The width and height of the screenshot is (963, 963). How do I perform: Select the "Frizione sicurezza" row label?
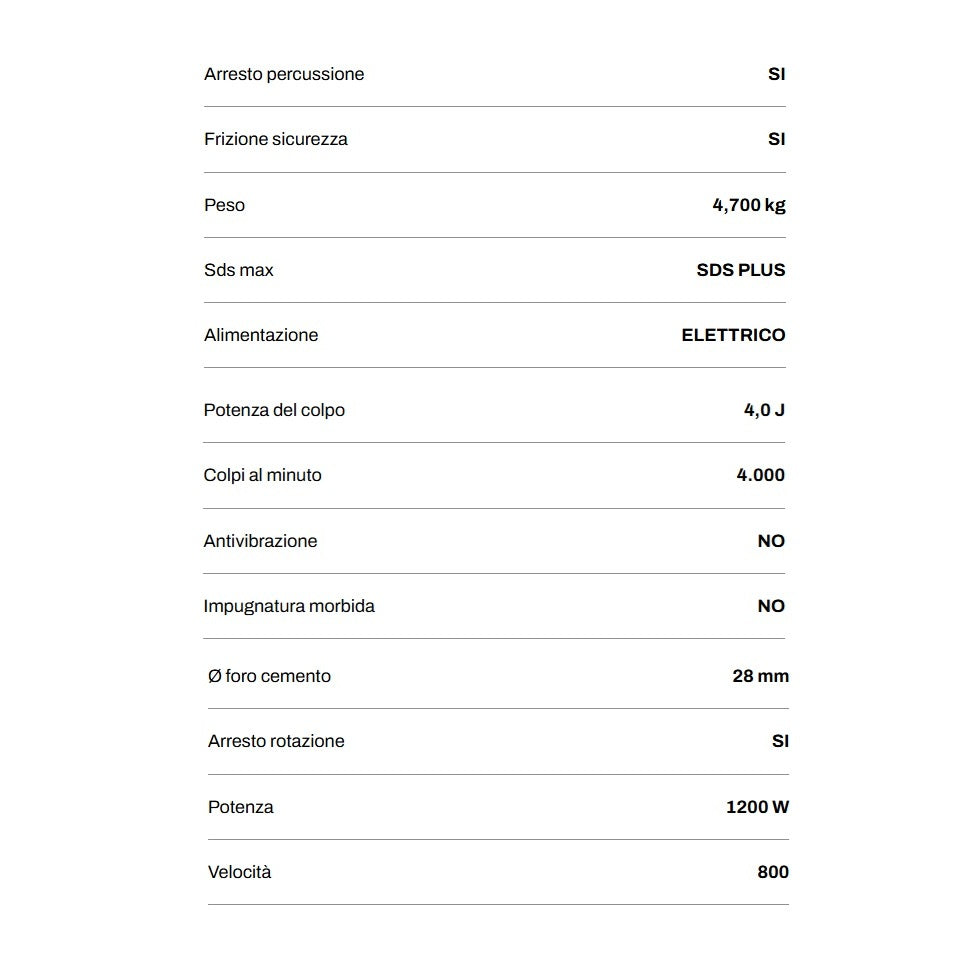click(276, 139)
